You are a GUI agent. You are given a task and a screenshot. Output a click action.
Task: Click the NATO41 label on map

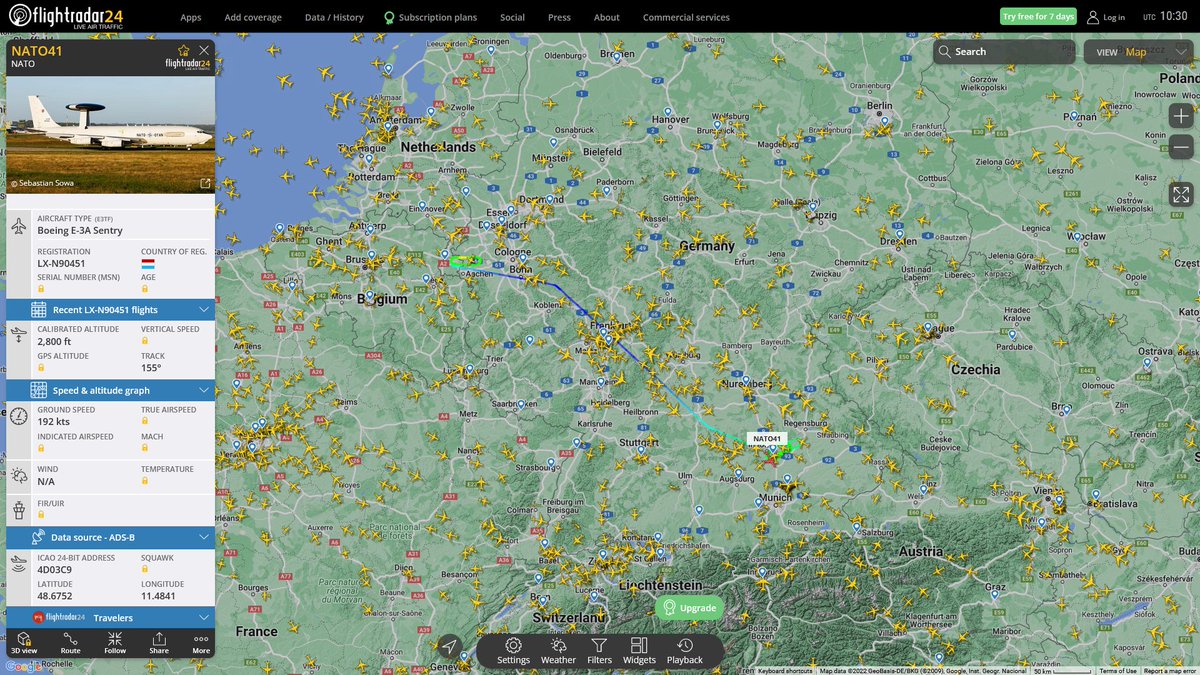coord(767,439)
